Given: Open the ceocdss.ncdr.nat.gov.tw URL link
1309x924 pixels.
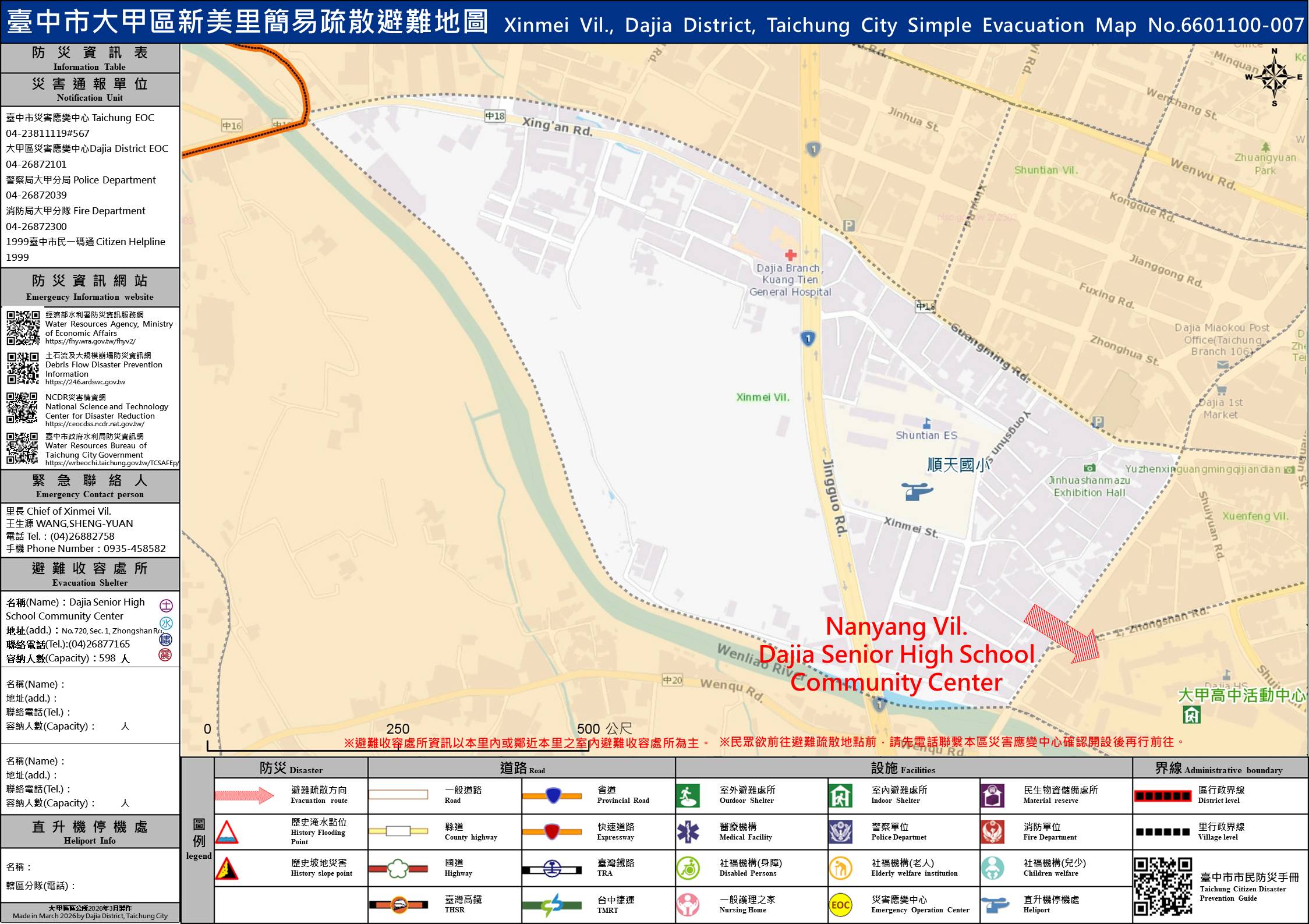Looking at the screenshot, I should click(94, 424).
